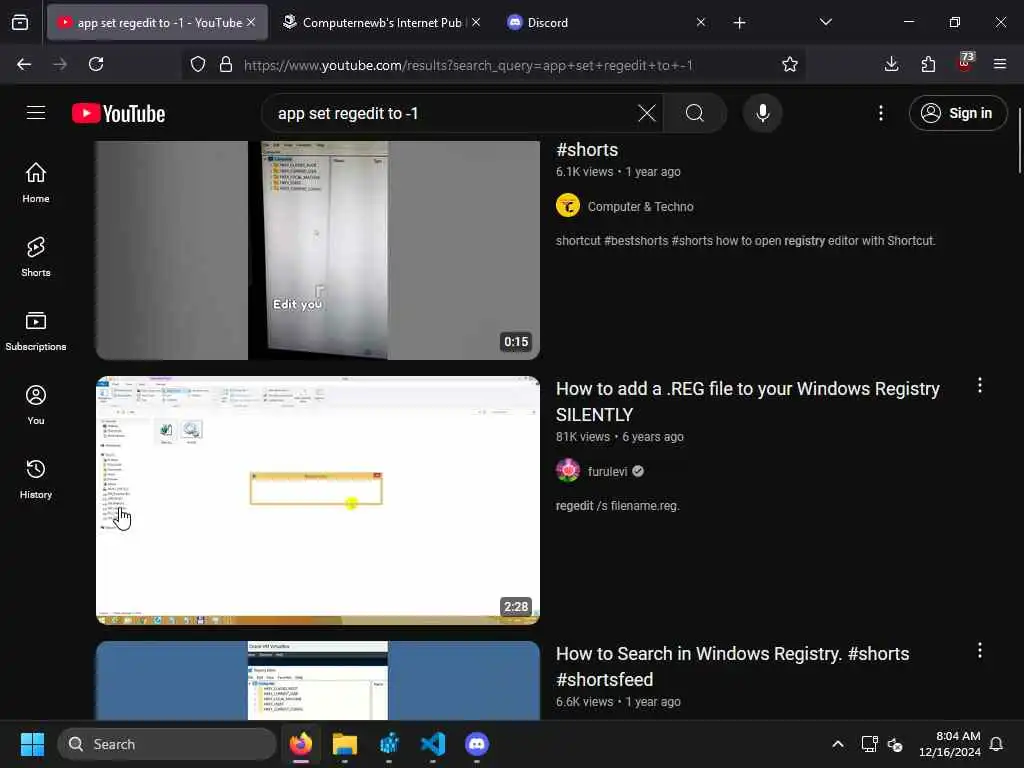This screenshot has width=1024, height=768.
Task: Open browser extensions puzzle icon
Action: (x=928, y=64)
